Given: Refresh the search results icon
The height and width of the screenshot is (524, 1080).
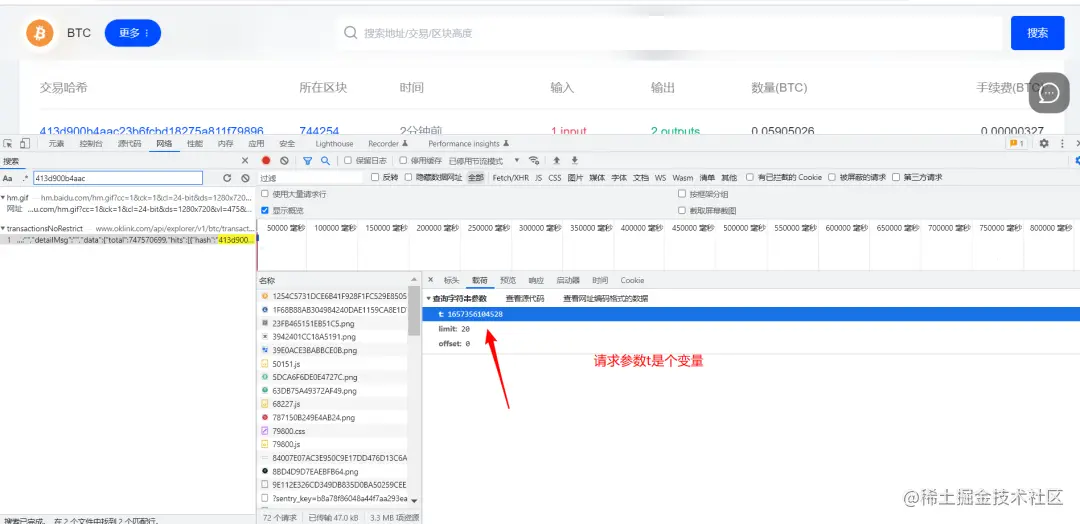Looking at the screenshot, I should point(227,178).
